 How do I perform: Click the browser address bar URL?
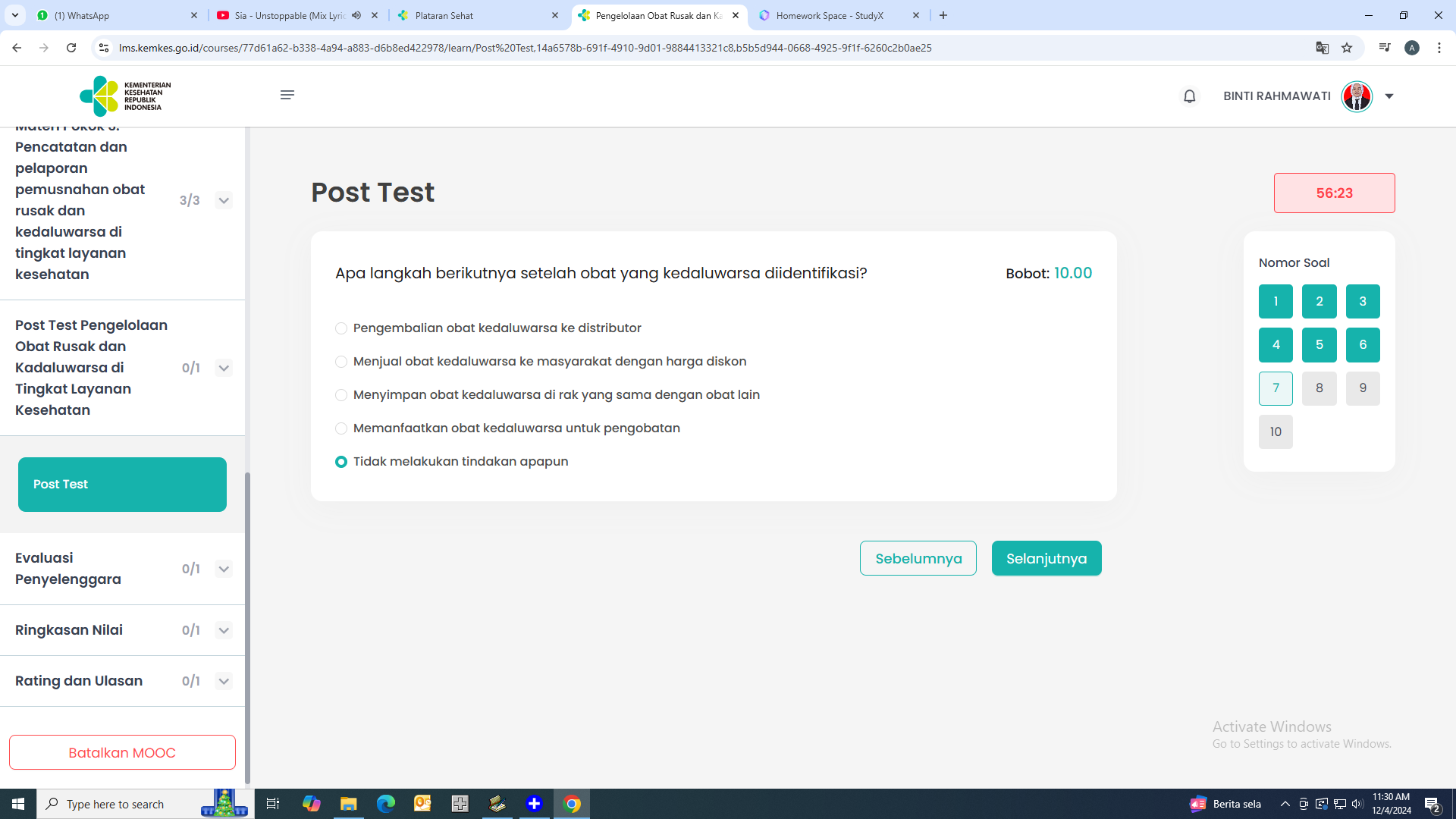click(525, 48)
